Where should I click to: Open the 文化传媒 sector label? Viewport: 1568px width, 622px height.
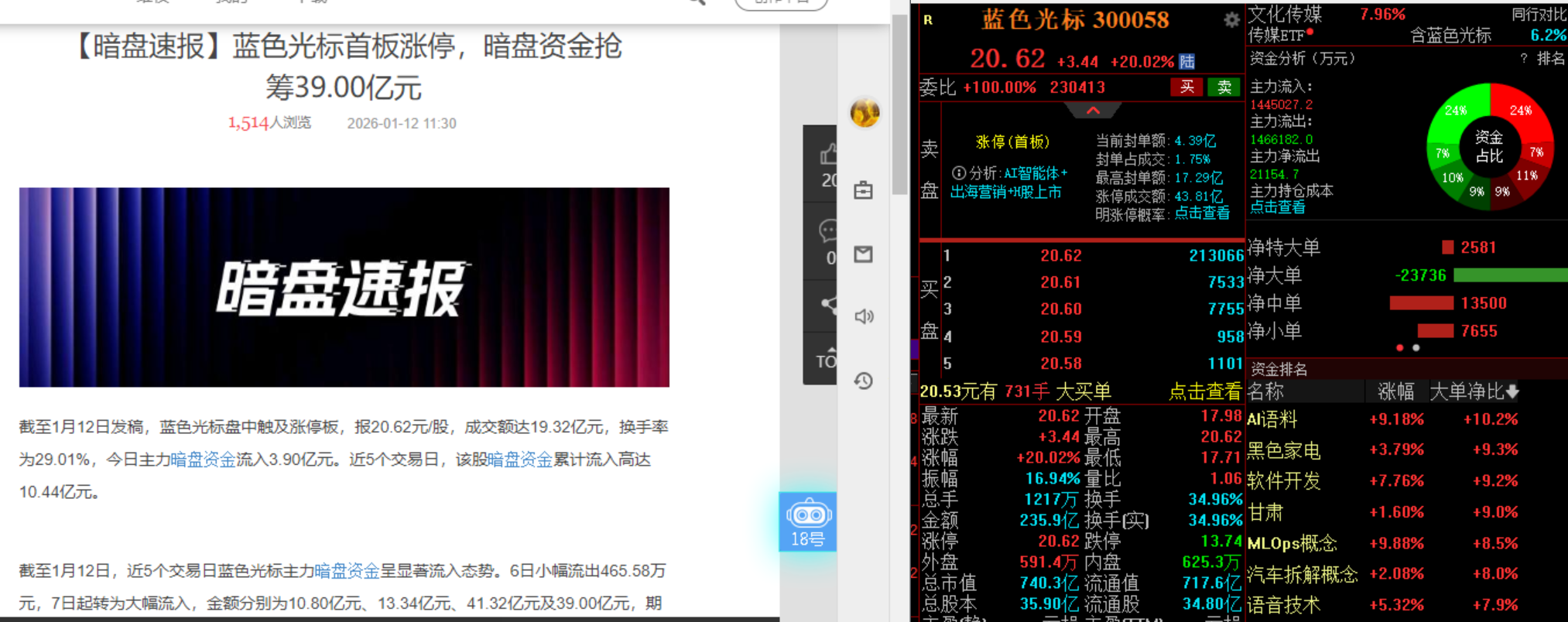1285,14
